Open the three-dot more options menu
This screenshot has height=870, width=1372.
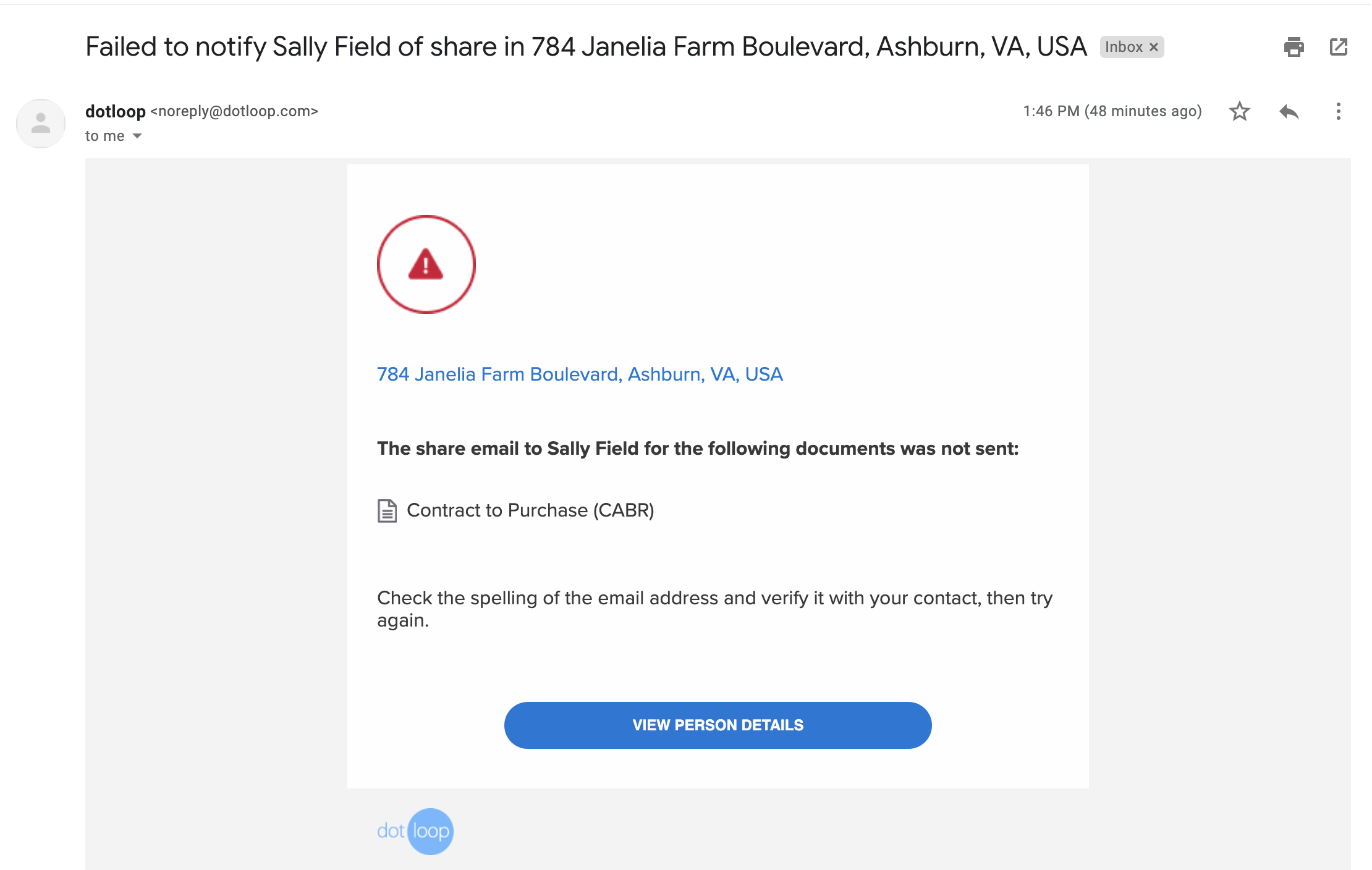[x=1338, y=111]
